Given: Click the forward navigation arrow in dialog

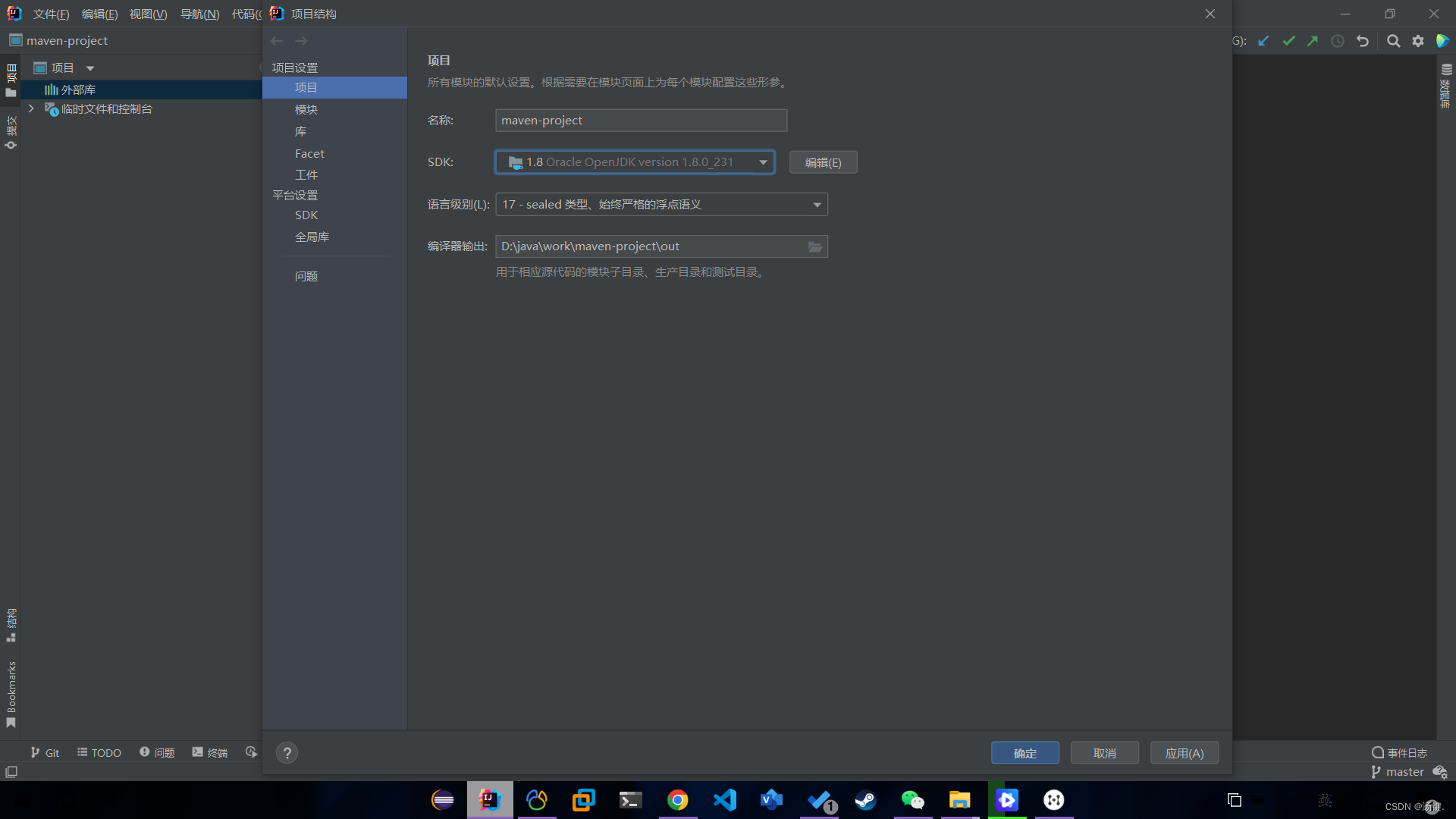Looking at the screenshot, I should 302,41.
